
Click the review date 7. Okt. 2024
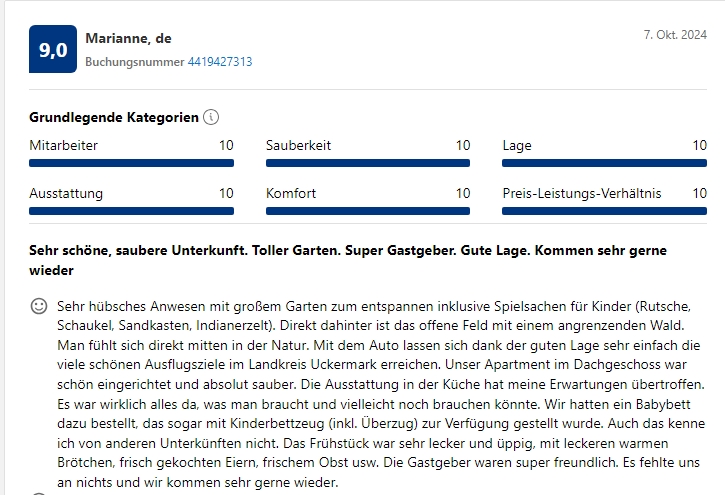tap(675, 35)
